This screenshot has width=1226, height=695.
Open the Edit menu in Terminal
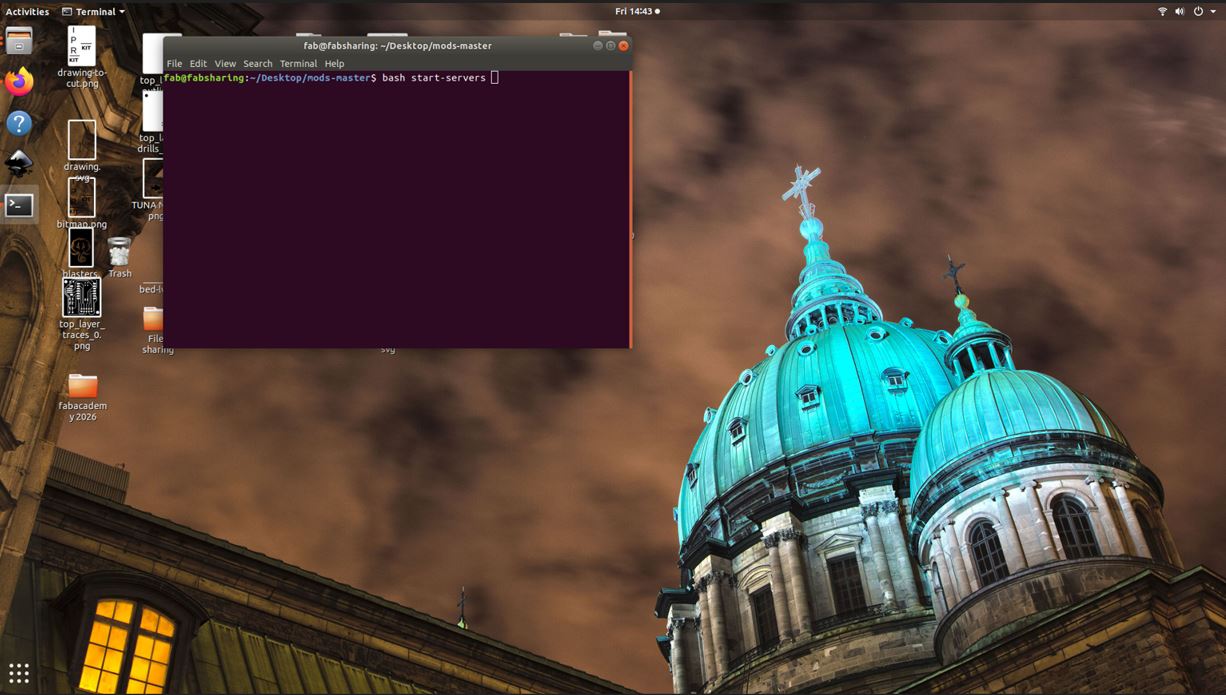[x=198, y=63]
